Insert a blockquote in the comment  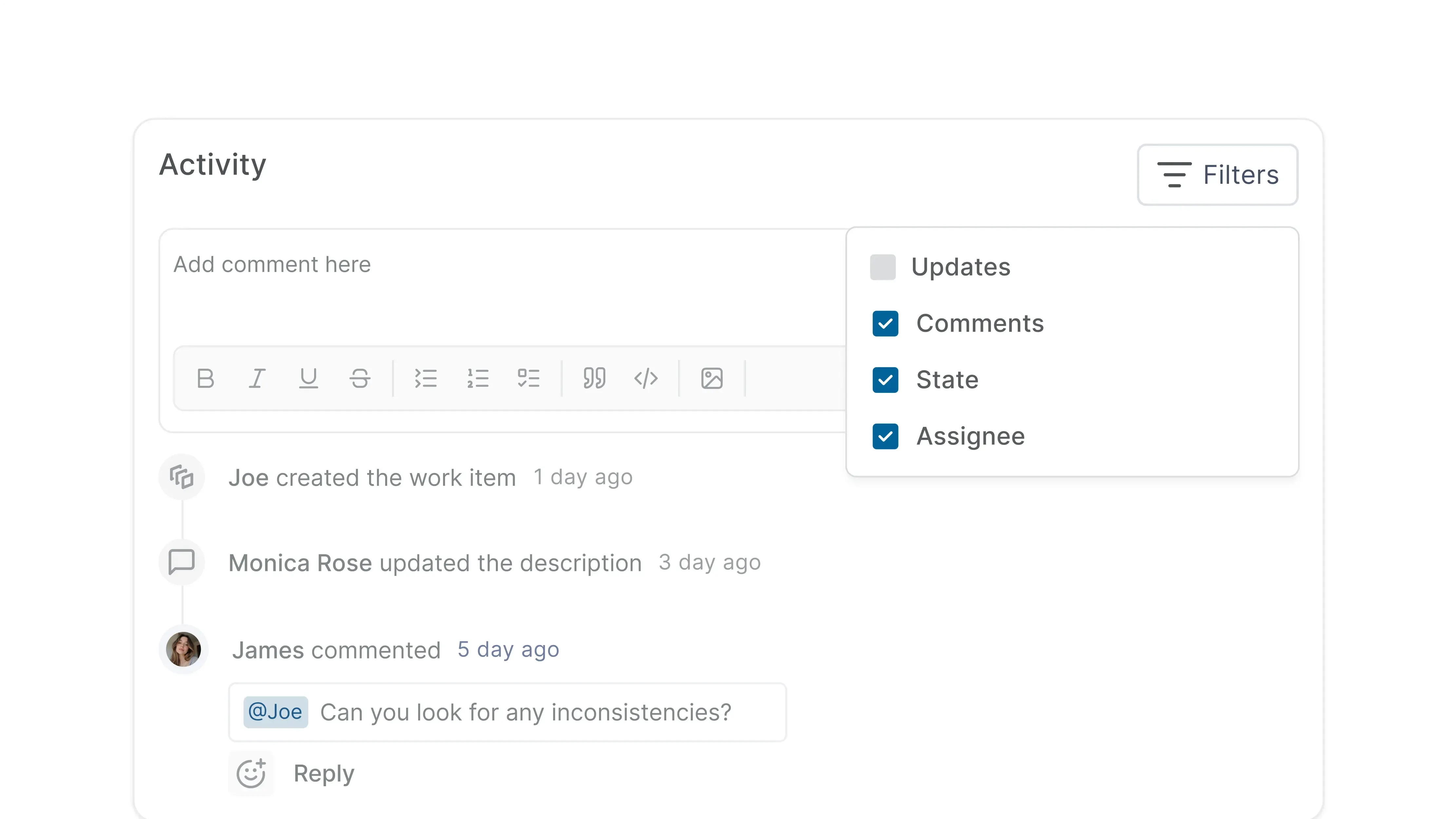pos(594,378)
